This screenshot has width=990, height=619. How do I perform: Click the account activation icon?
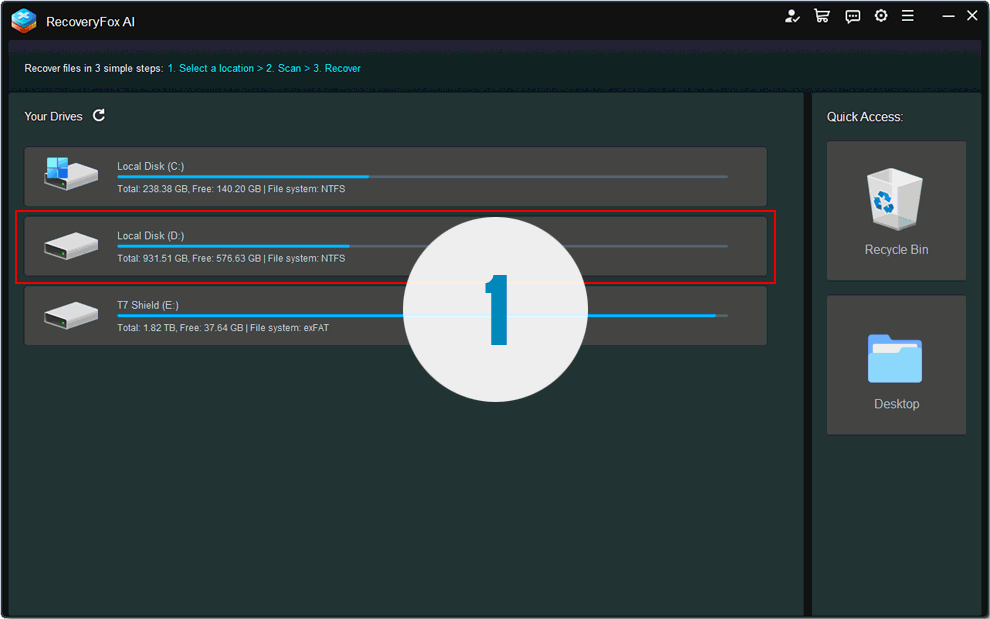[x=792, y=16]
